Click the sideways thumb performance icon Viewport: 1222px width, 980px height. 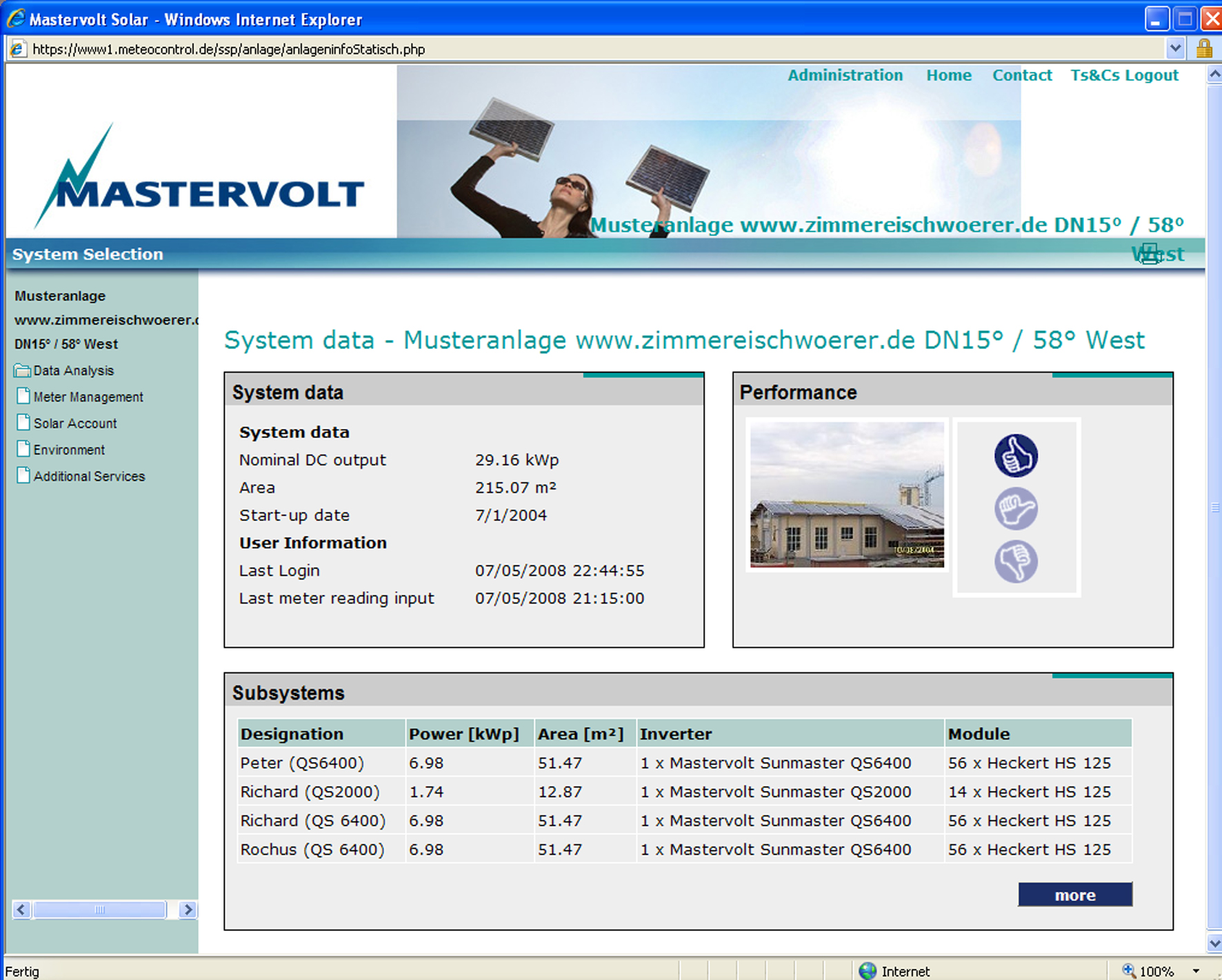point(1016,509)
